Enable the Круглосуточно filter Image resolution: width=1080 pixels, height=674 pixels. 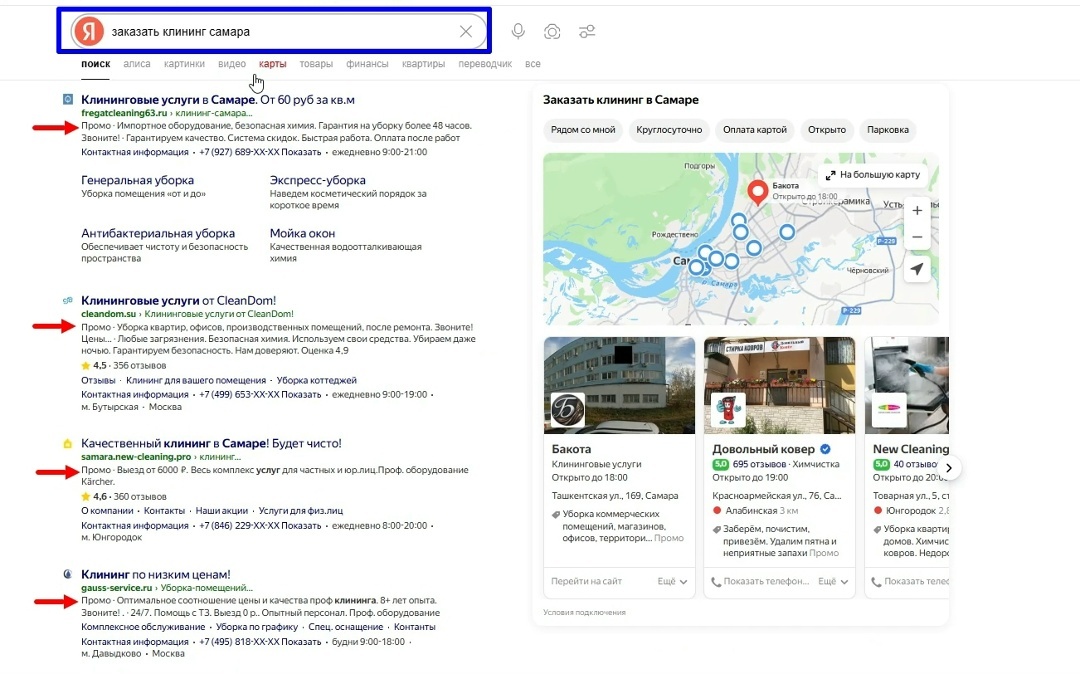(x=669, y=129)
